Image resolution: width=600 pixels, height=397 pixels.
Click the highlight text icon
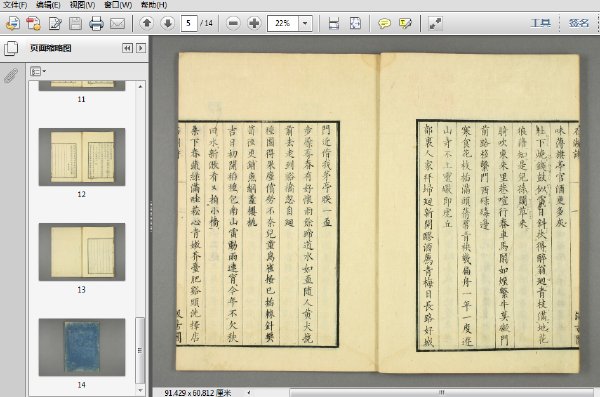pyautogui.click(x=405, y=23)
